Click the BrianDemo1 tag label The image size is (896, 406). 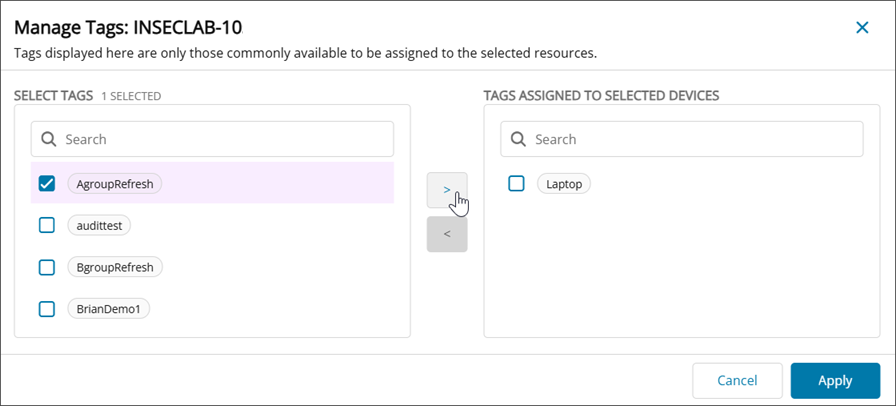coord(108,309)
